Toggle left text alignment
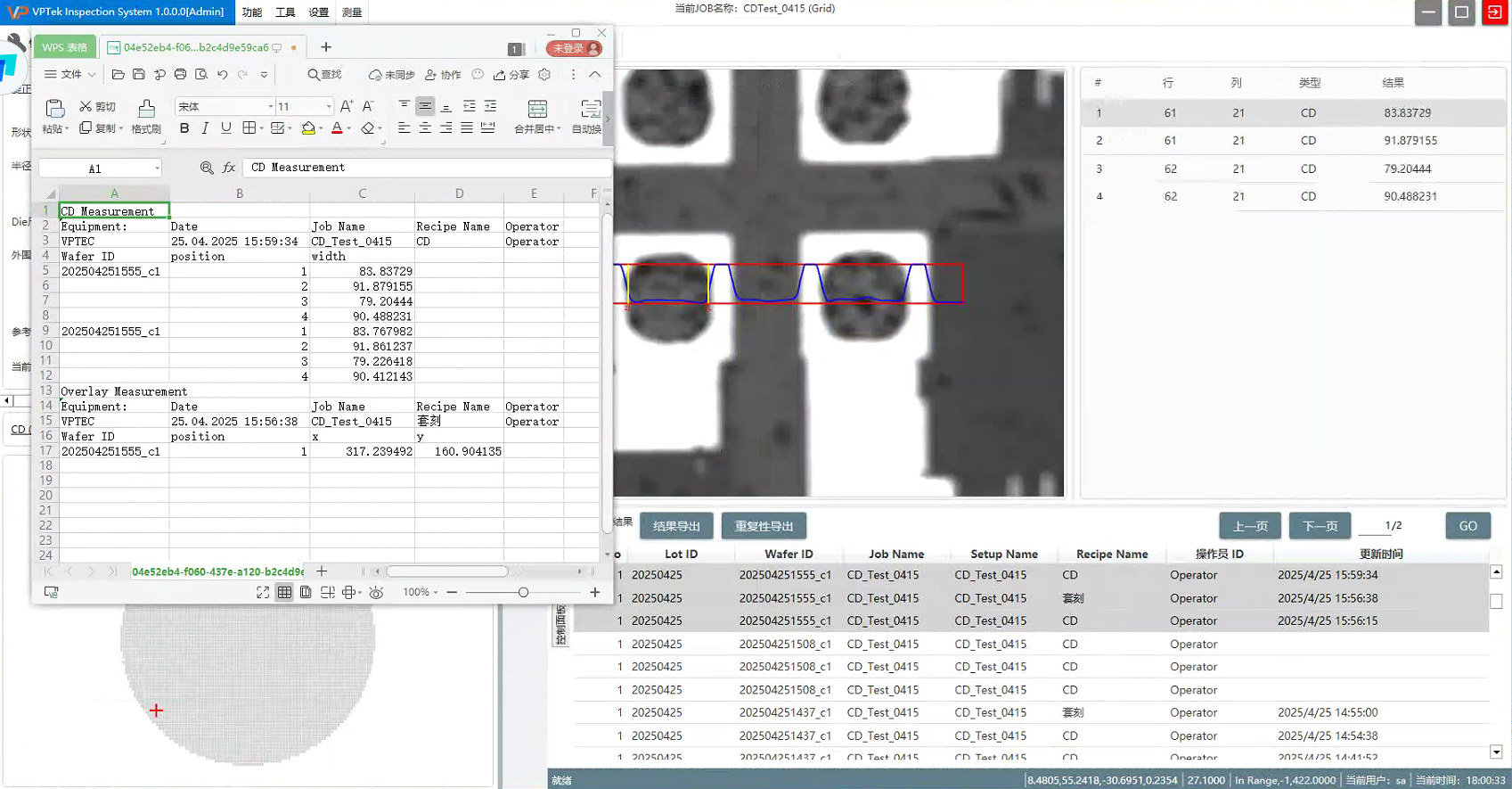 click(x=404, y=128)
